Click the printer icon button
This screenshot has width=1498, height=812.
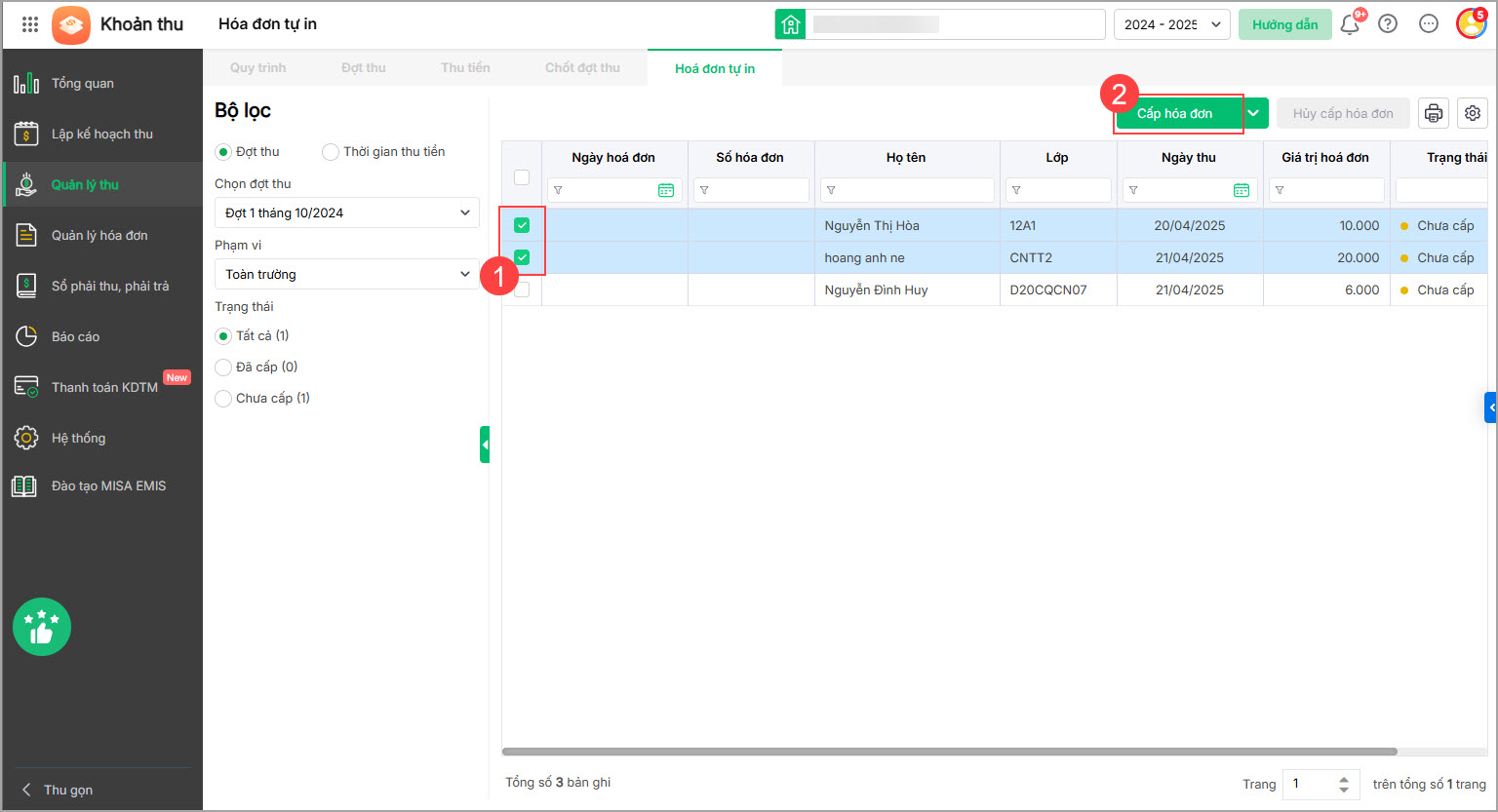point(1434,114)
